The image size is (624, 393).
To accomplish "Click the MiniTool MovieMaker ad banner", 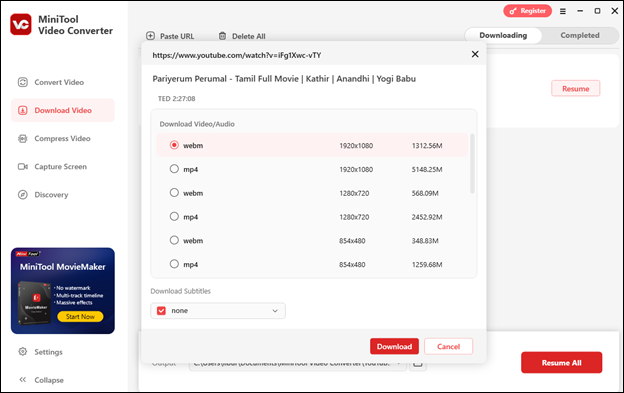I will (63, 291).
